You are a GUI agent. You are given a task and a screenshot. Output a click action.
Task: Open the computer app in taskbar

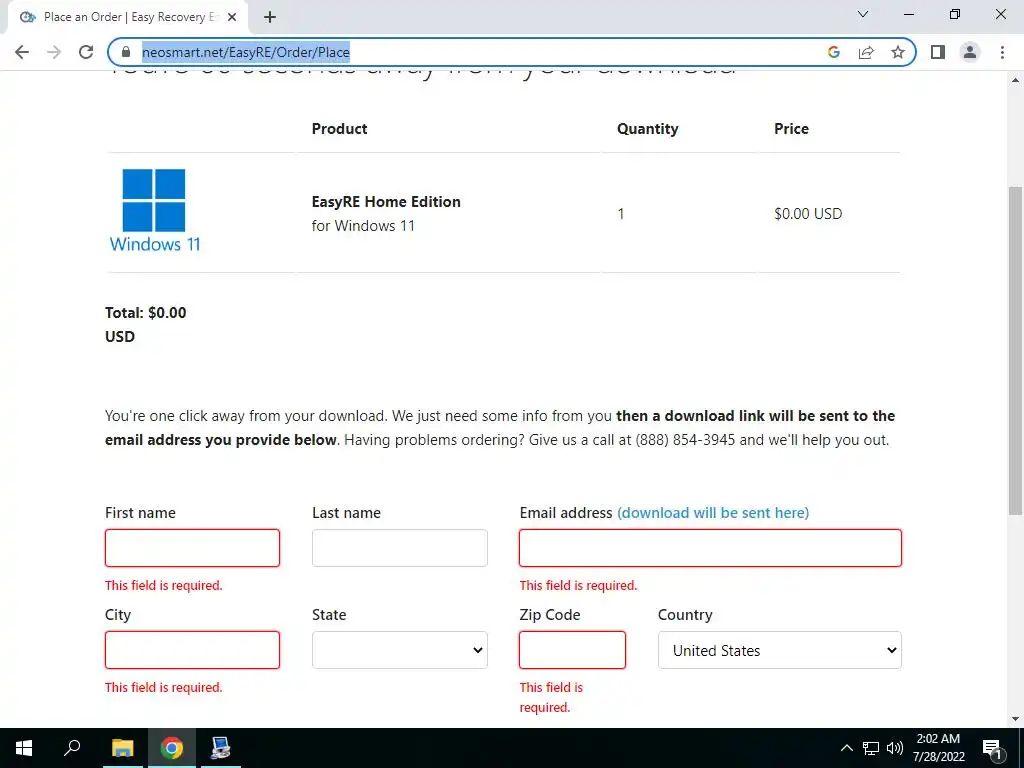(x=220, y=748)
